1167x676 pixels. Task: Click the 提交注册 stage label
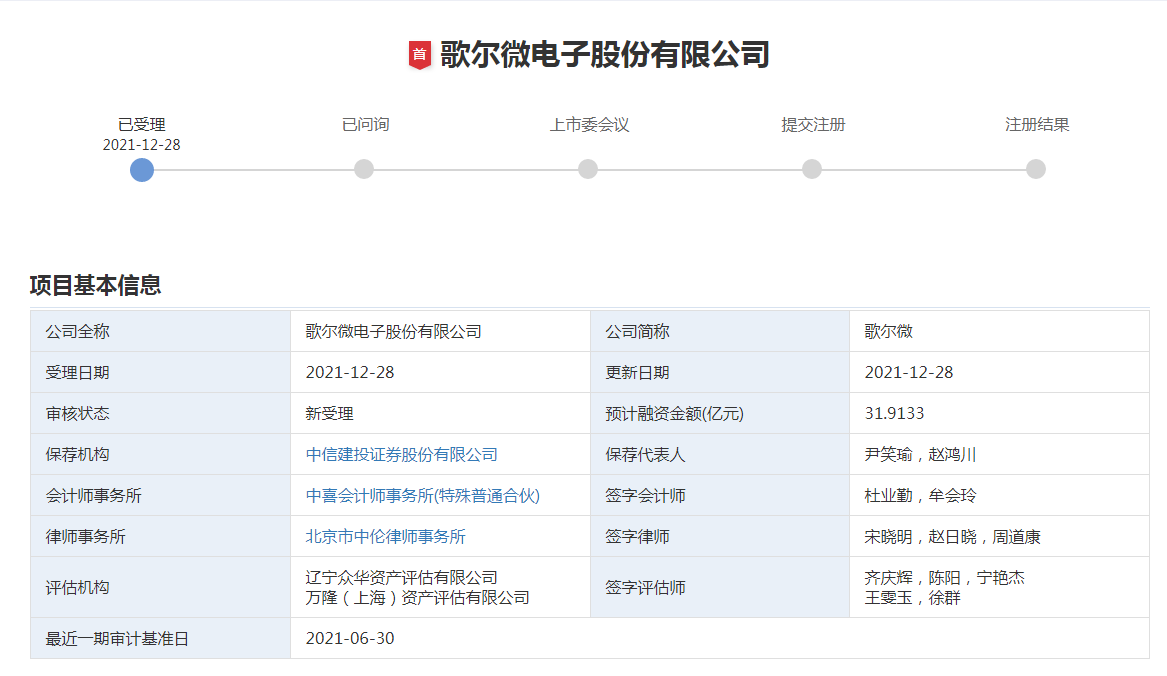tap(813, 125)
